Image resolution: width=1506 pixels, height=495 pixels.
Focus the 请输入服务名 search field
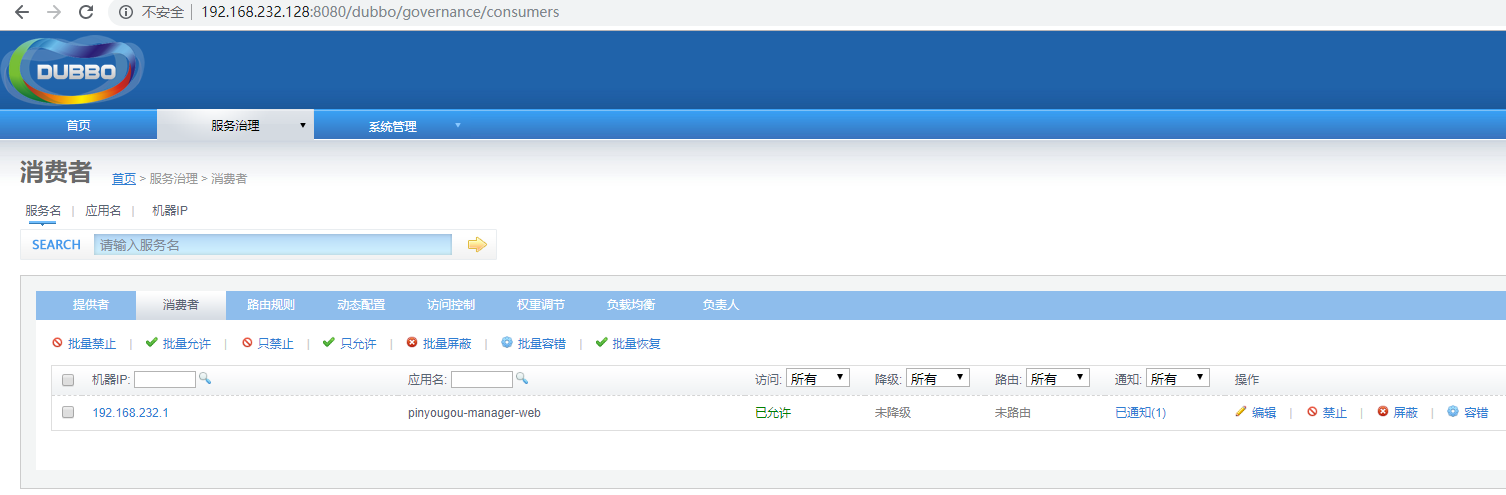(273, 244)
